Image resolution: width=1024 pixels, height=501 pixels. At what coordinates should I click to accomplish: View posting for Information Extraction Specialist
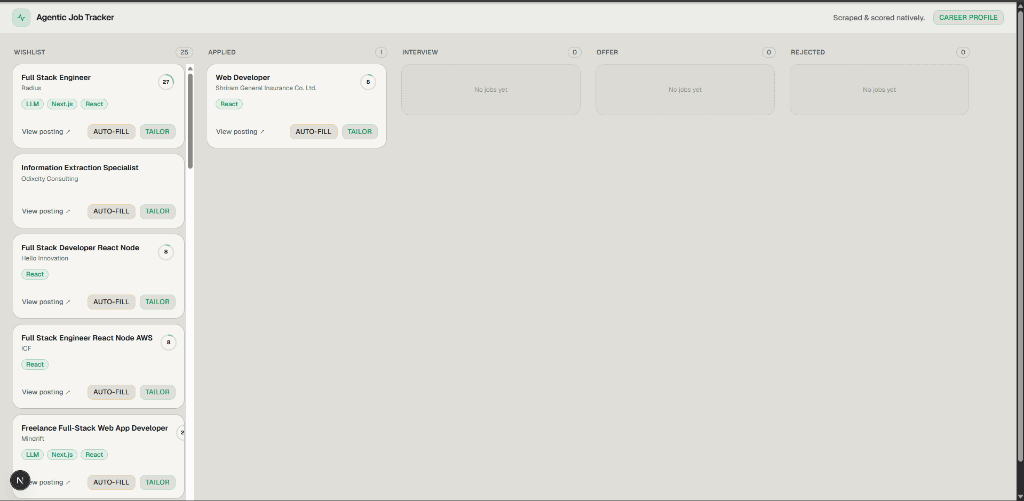[46, 212]
